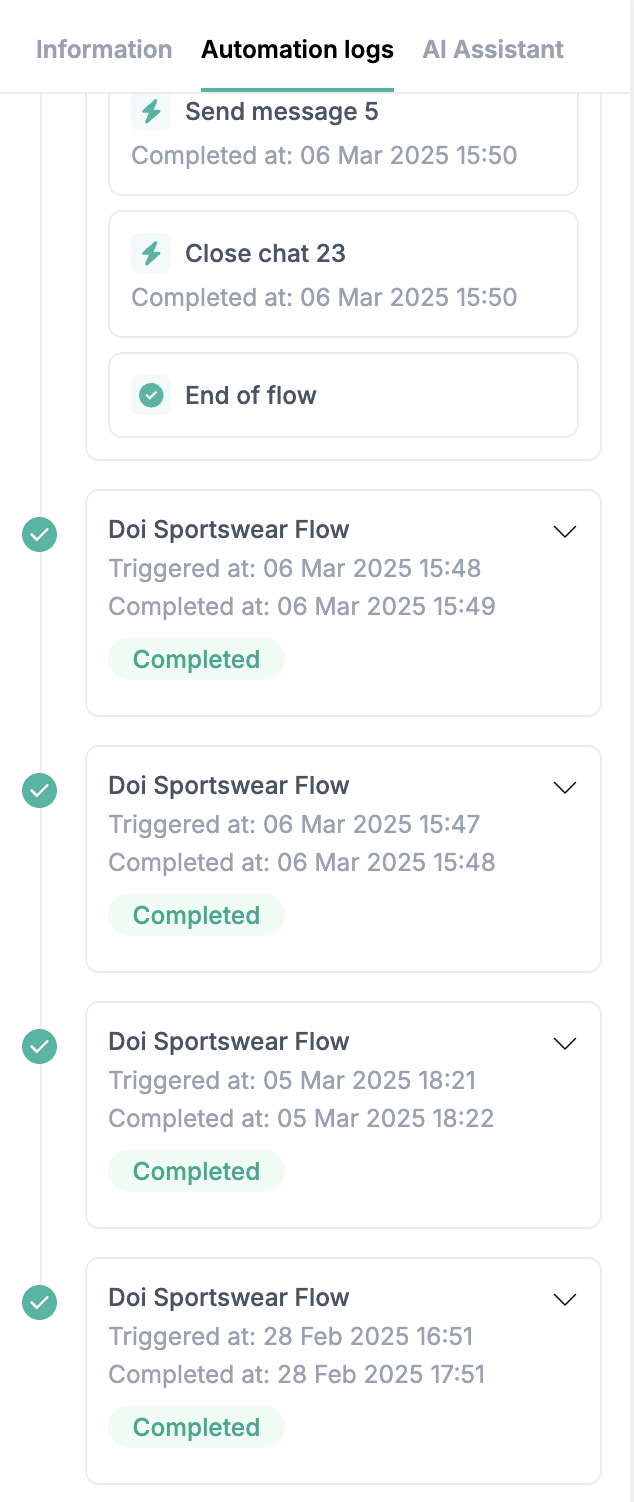Click Completed badge on 15:48 flow
Screen dimensions: 634x1502
coord(196,660)
